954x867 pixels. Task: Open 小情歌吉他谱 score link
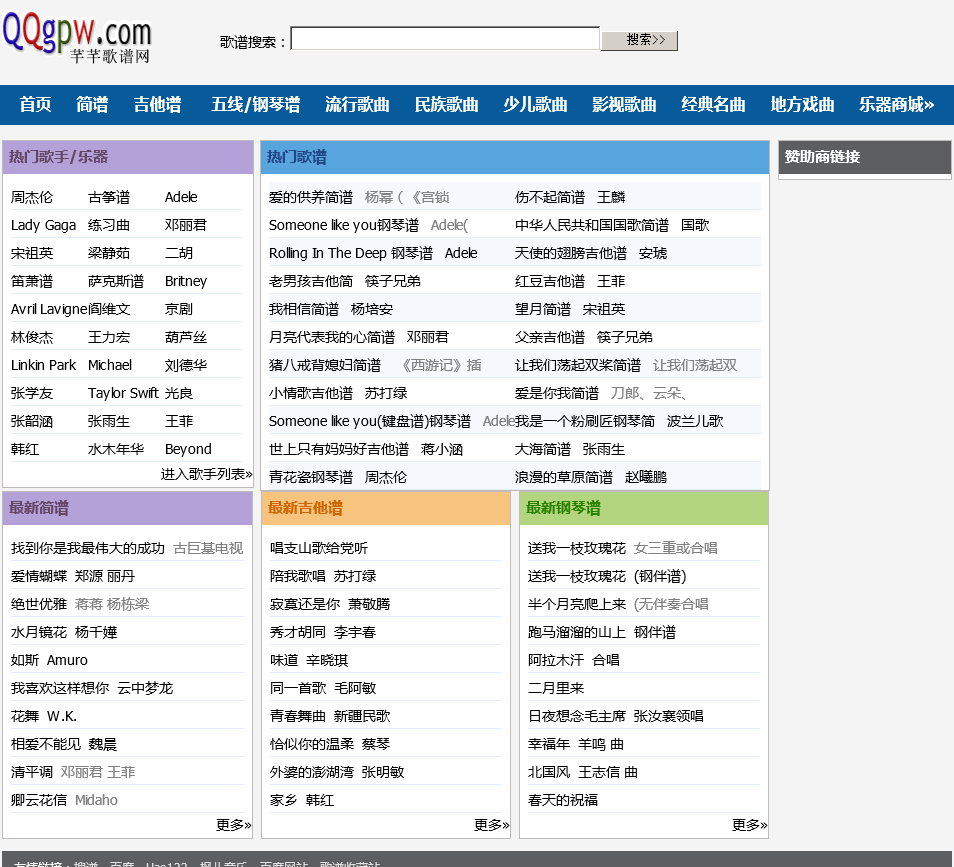pyautogui.click(x=310, y=393)
